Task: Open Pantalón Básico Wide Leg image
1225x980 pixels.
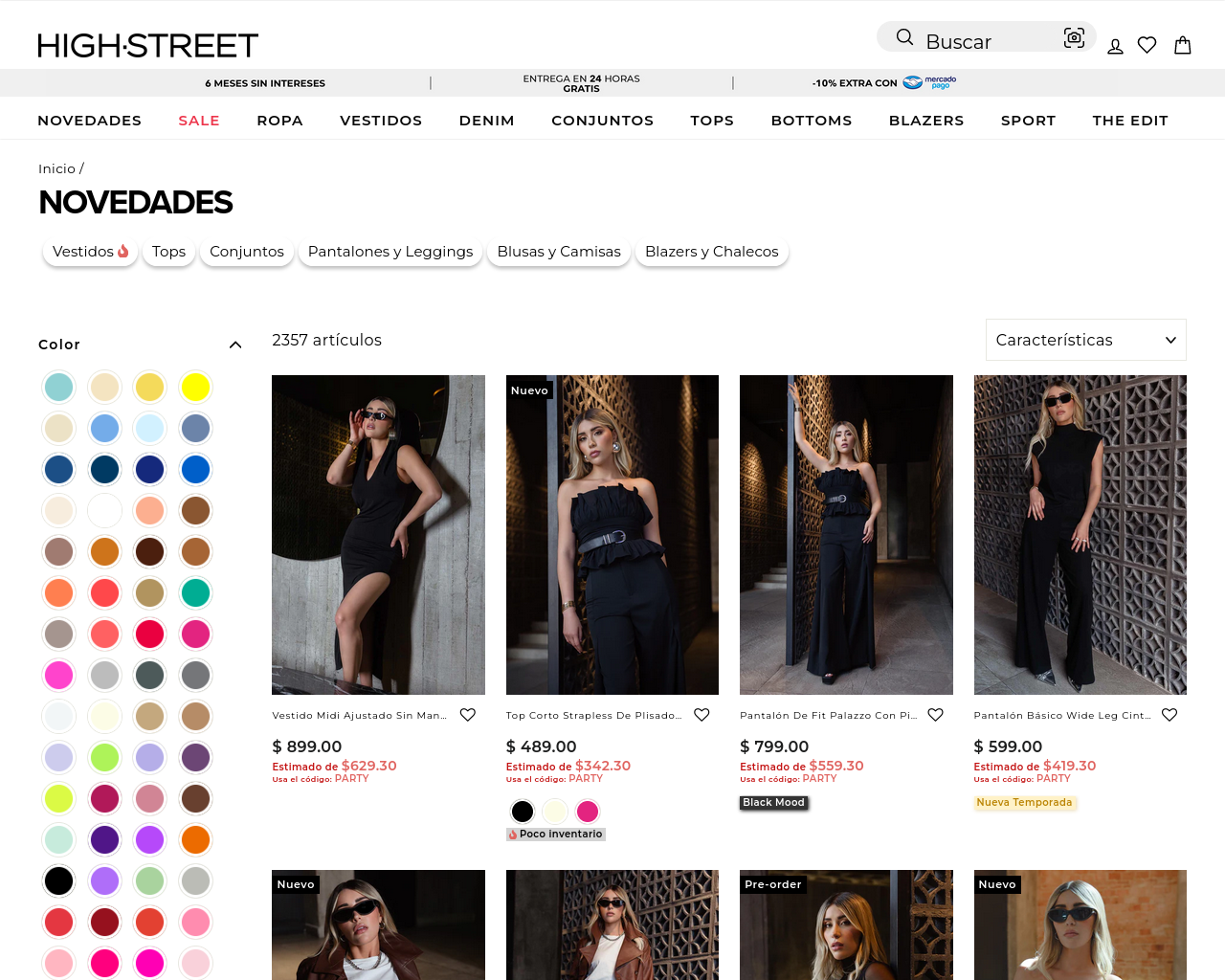Action: (x=1080, y=535)
